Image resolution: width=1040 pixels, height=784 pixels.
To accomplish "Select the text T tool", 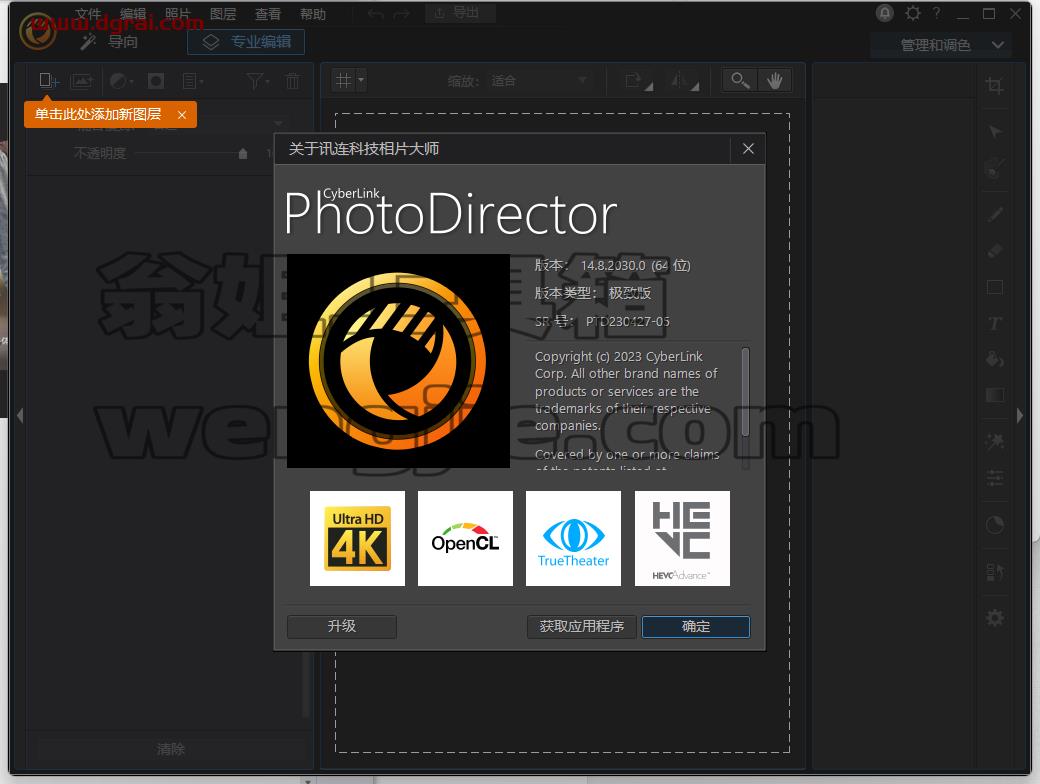I will coord(994,323).
